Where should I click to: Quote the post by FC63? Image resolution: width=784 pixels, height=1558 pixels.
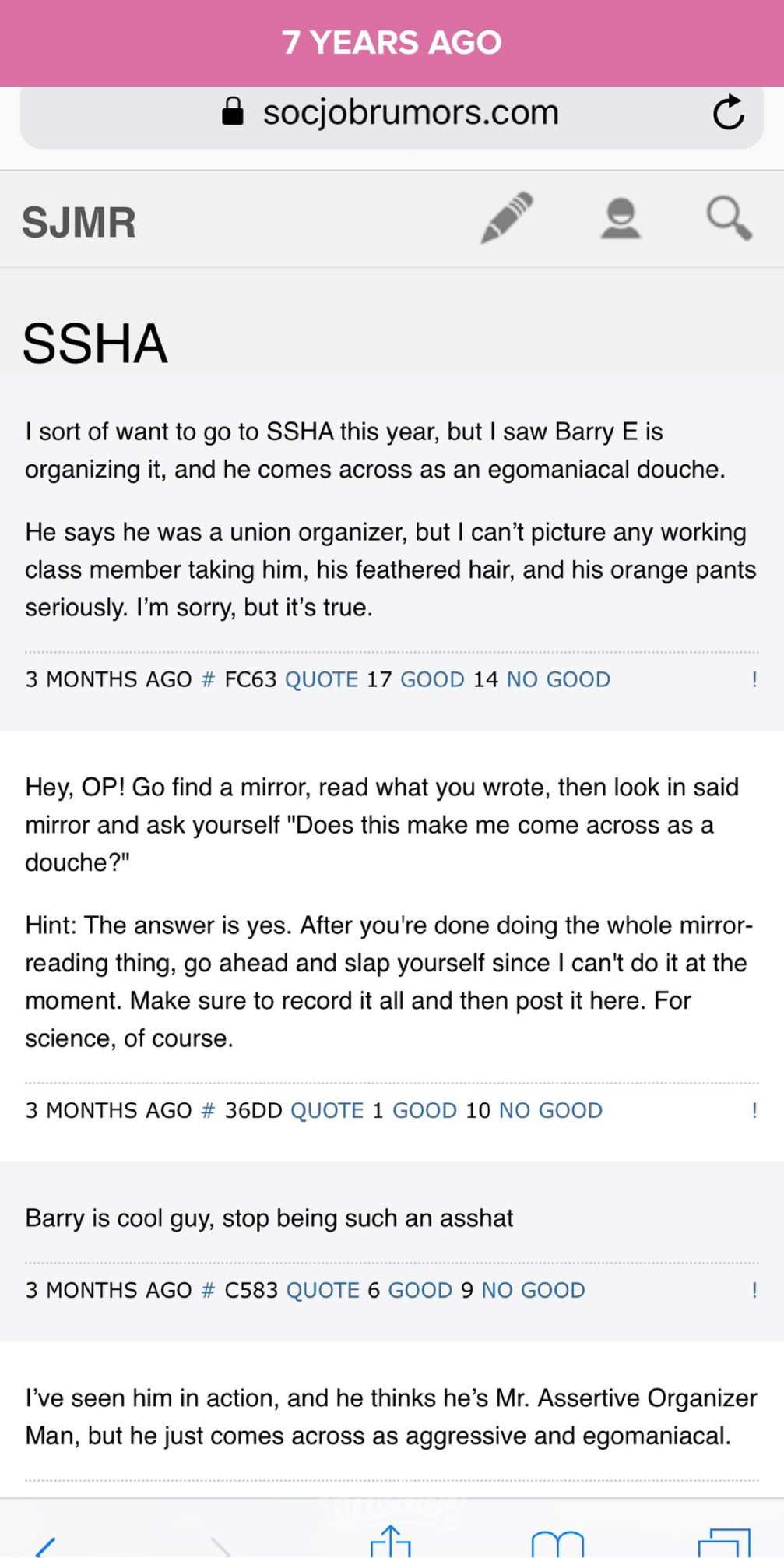[x=322, y=679]
